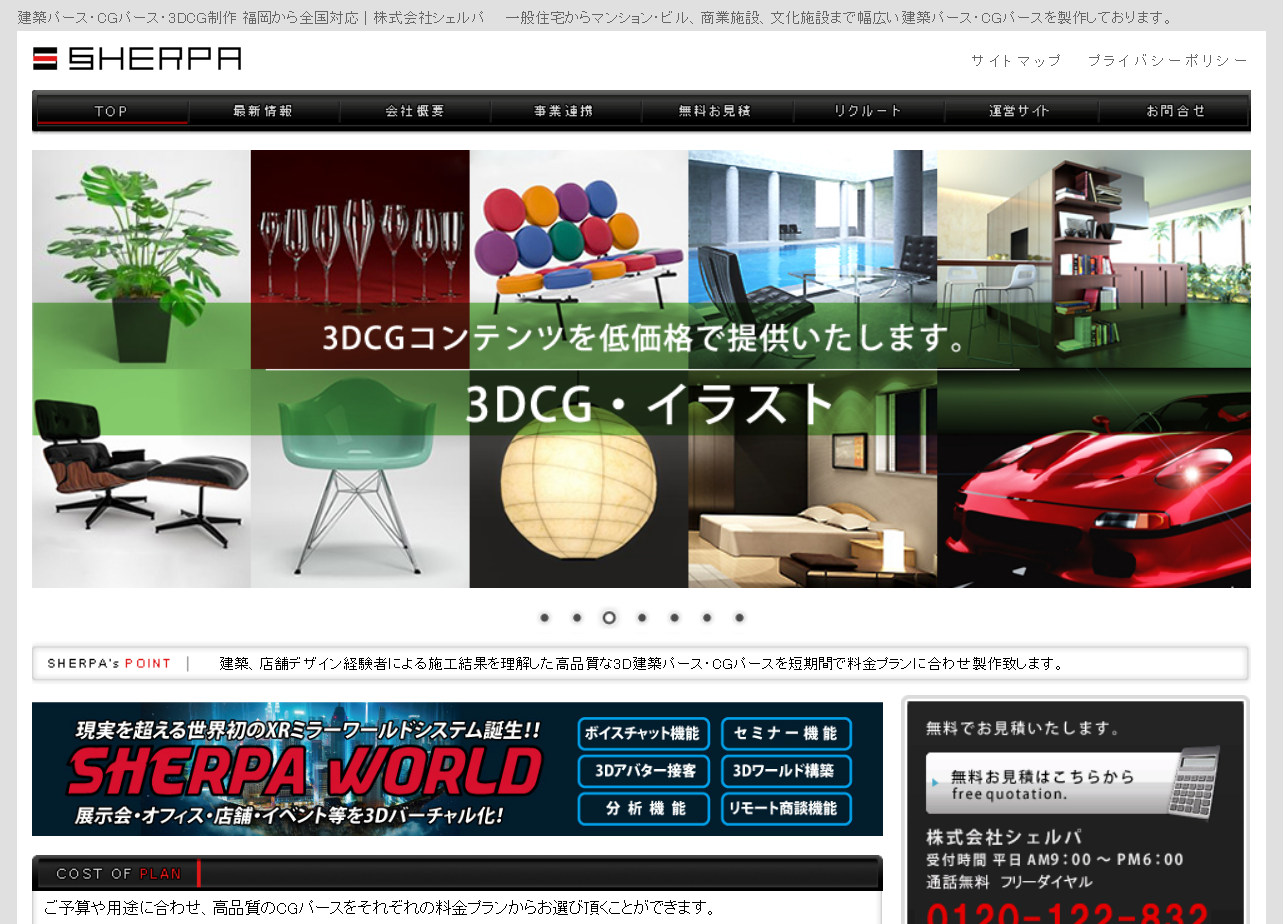
Task: Open the SHERPA WORLD banner
Action: [457, 769]
